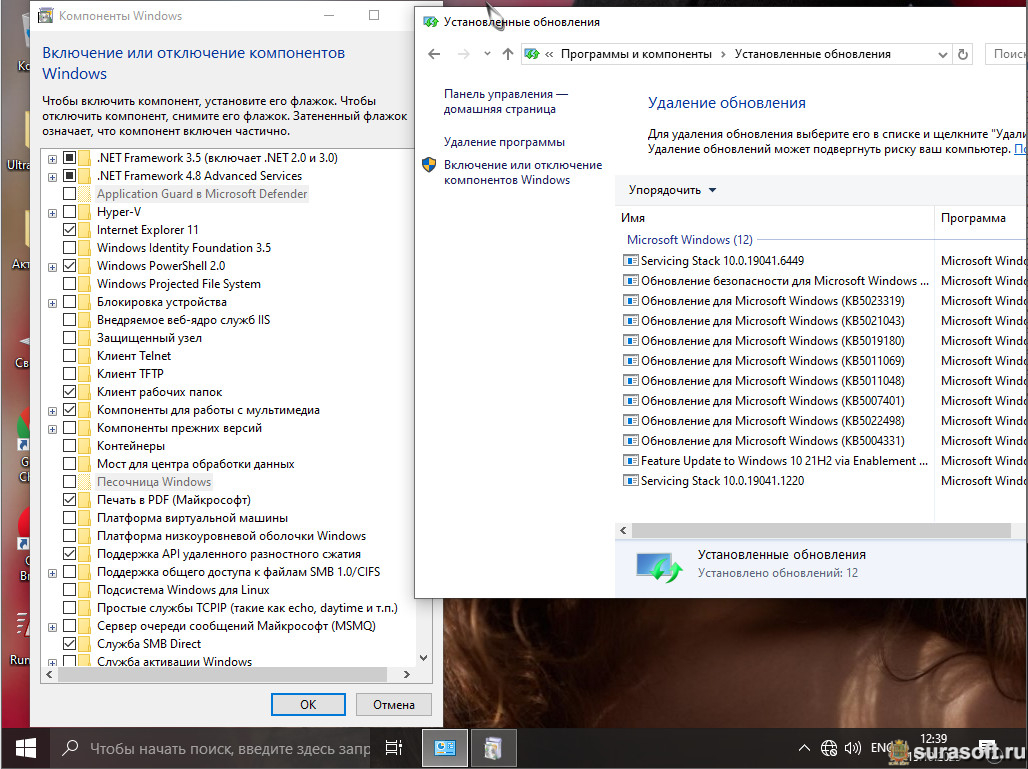Select the Servicing Stack 10.0.19041.6449 update
This screenshot has width=1028, height=769.
tap(722, 261)
